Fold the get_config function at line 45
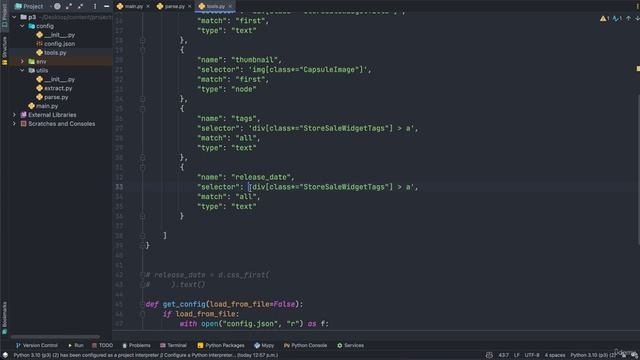 [142, 304]
